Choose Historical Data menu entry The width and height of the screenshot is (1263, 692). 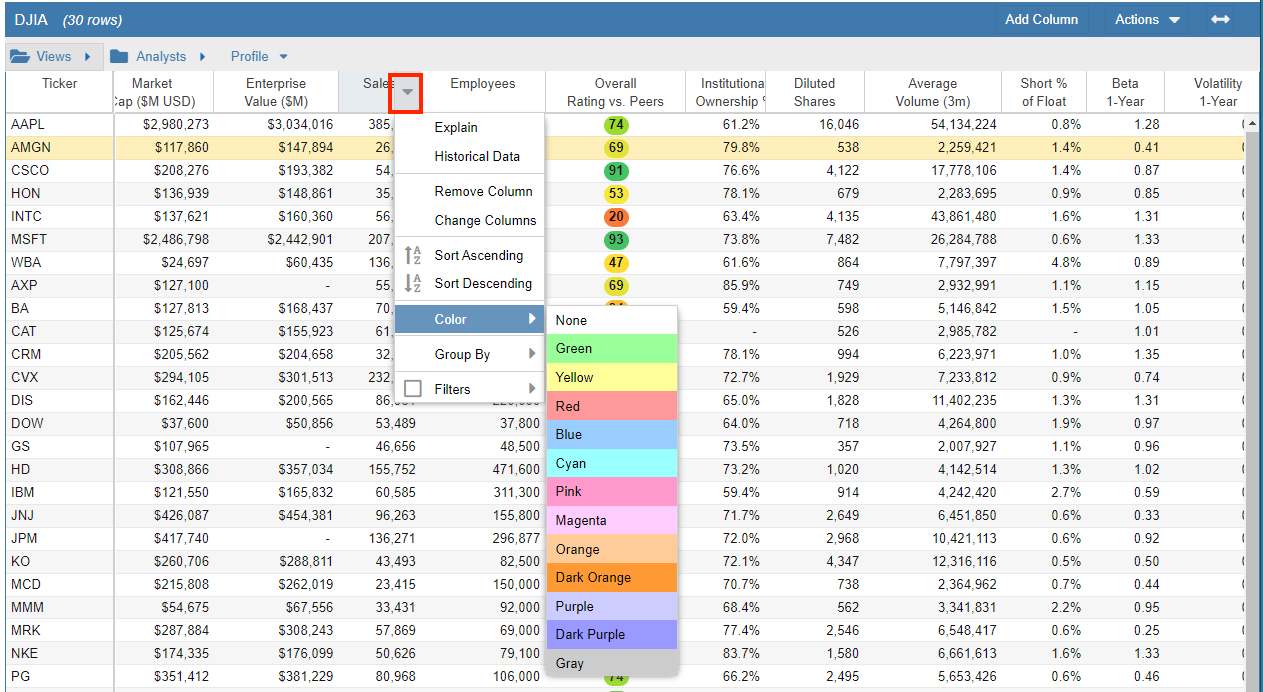(476, 156)
